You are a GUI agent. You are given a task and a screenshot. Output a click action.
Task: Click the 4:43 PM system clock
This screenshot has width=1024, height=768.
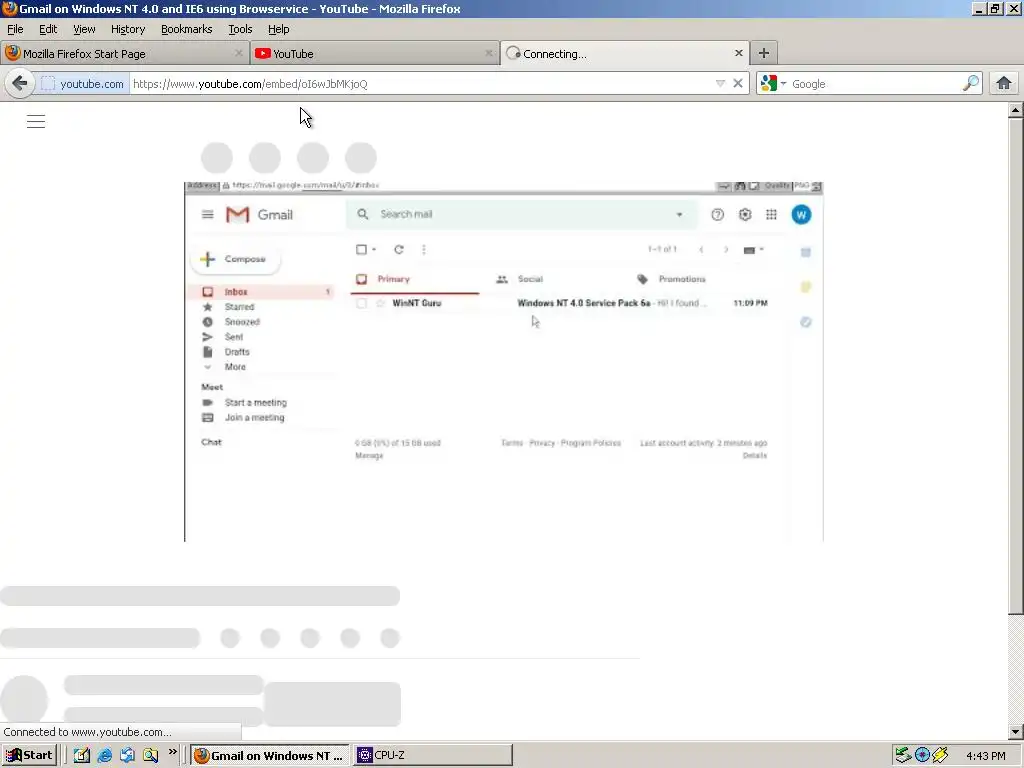coord(985,756)
